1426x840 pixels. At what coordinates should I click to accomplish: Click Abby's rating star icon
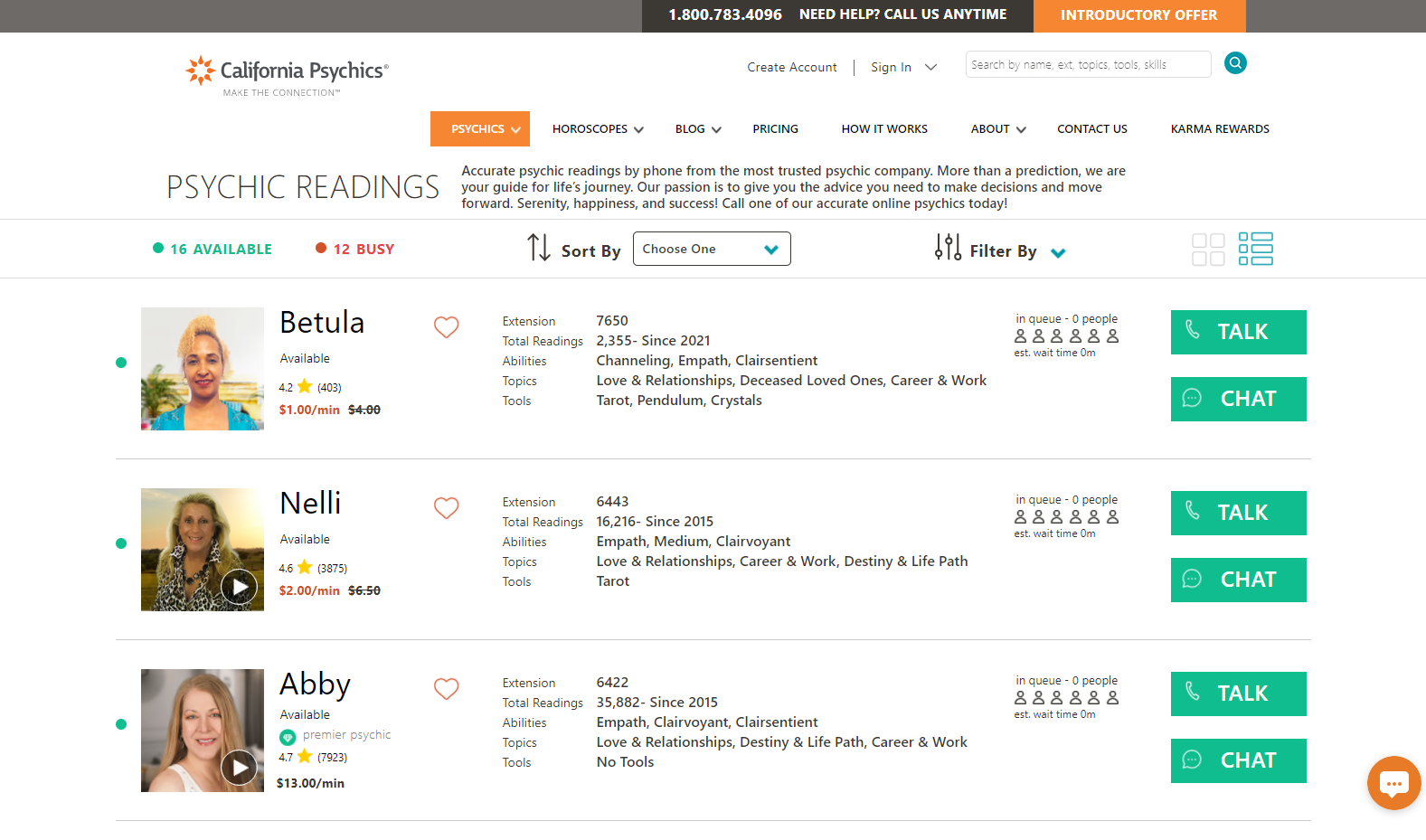click(x=305, y=756)
